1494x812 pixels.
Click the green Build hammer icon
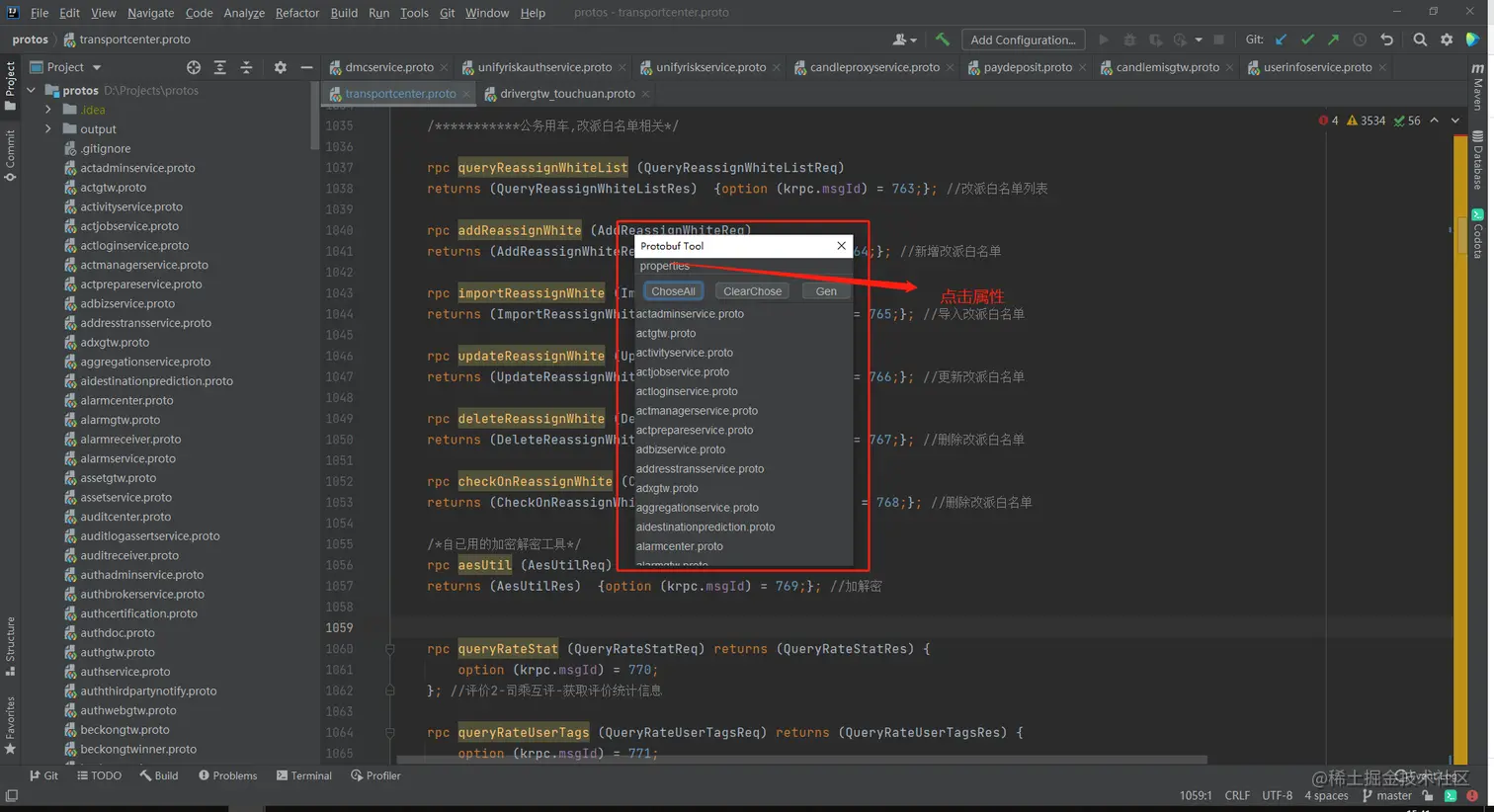(x=943, y=40)
